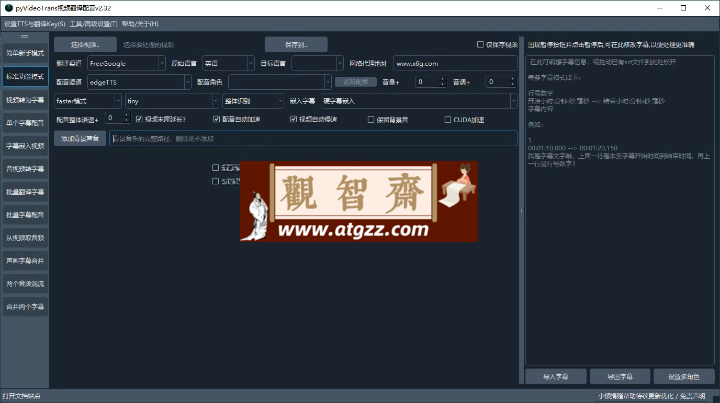Open the 目标语言 target language dropdown
The image size is (720, 403).
tap(317, 63)
